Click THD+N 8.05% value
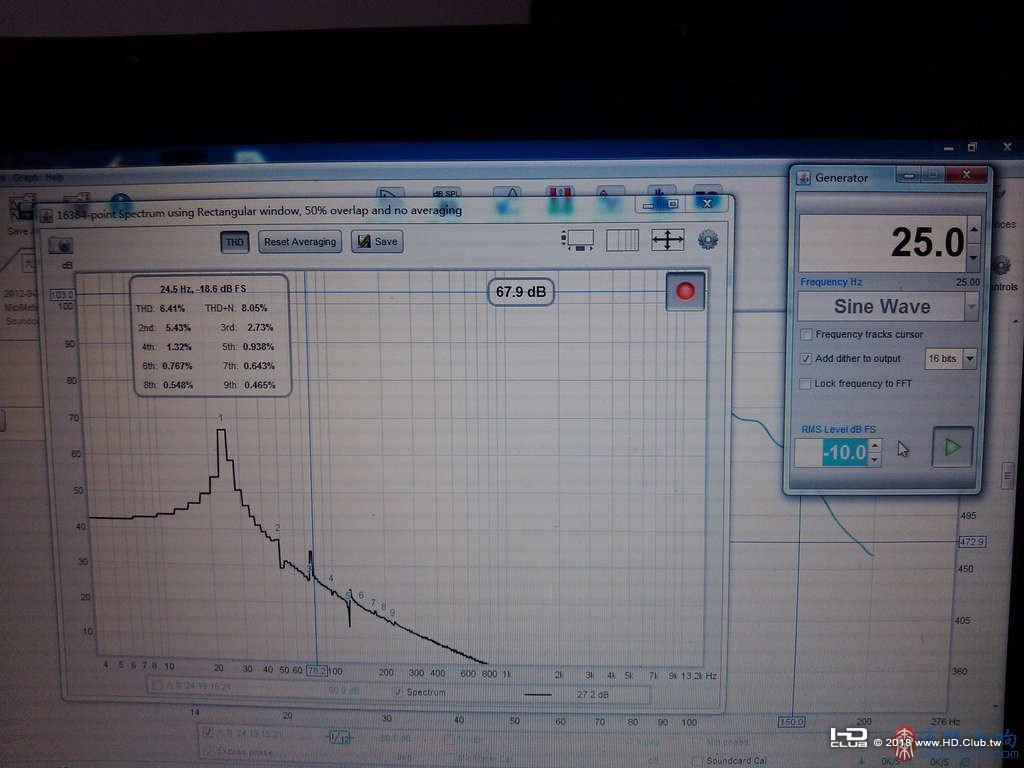This screenshot has width=1024, height=768. click(255, 308)
